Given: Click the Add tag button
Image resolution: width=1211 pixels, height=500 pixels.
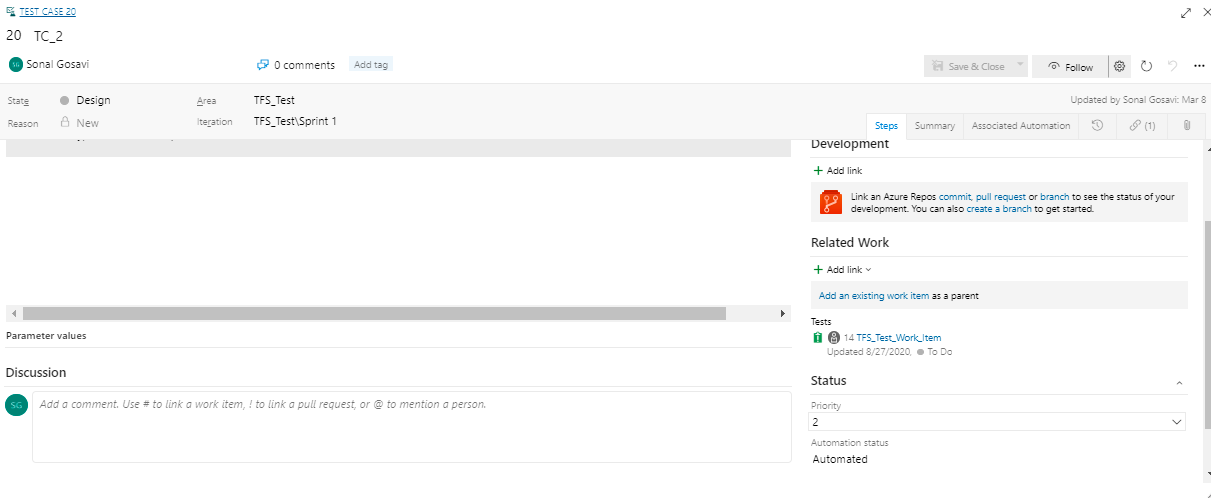Looking at the screenshot, I should coord(371,65).
